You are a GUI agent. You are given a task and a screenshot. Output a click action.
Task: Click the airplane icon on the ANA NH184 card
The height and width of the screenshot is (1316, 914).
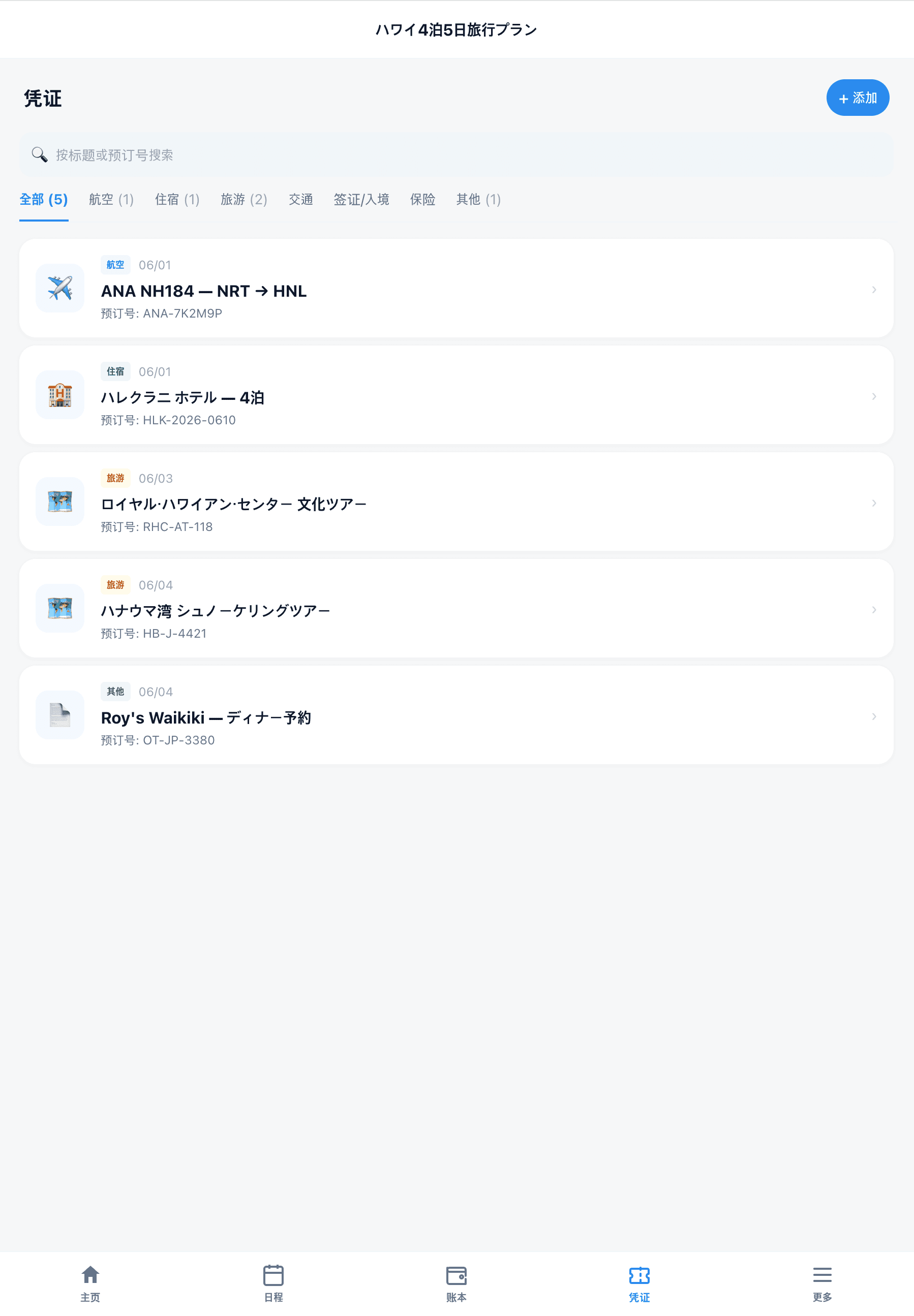tap(59, 289)
